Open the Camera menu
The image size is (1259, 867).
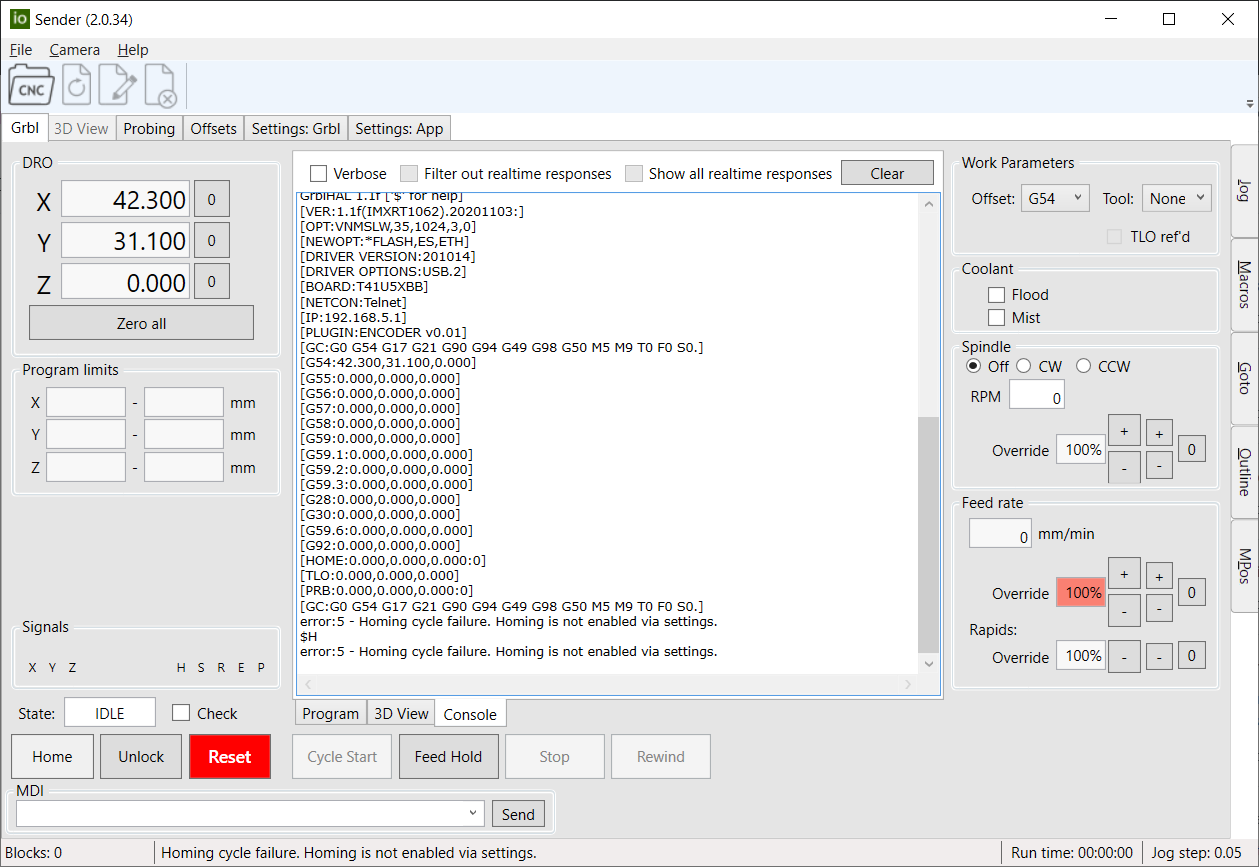pos(75,50)
